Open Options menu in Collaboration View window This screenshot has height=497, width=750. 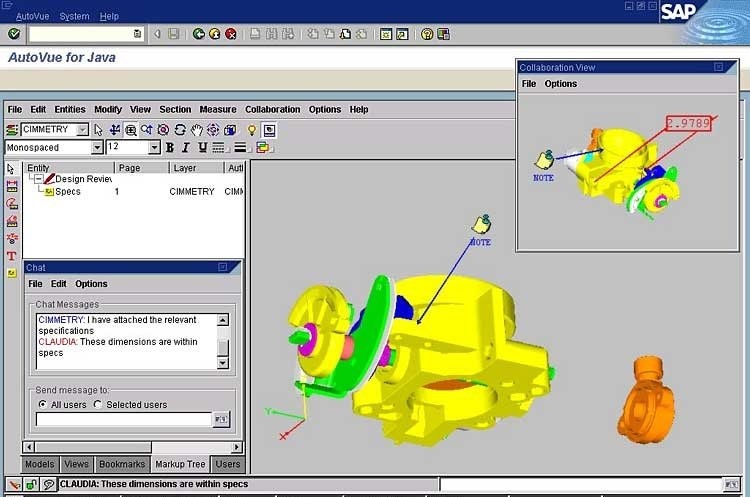(x=561, y=84)
